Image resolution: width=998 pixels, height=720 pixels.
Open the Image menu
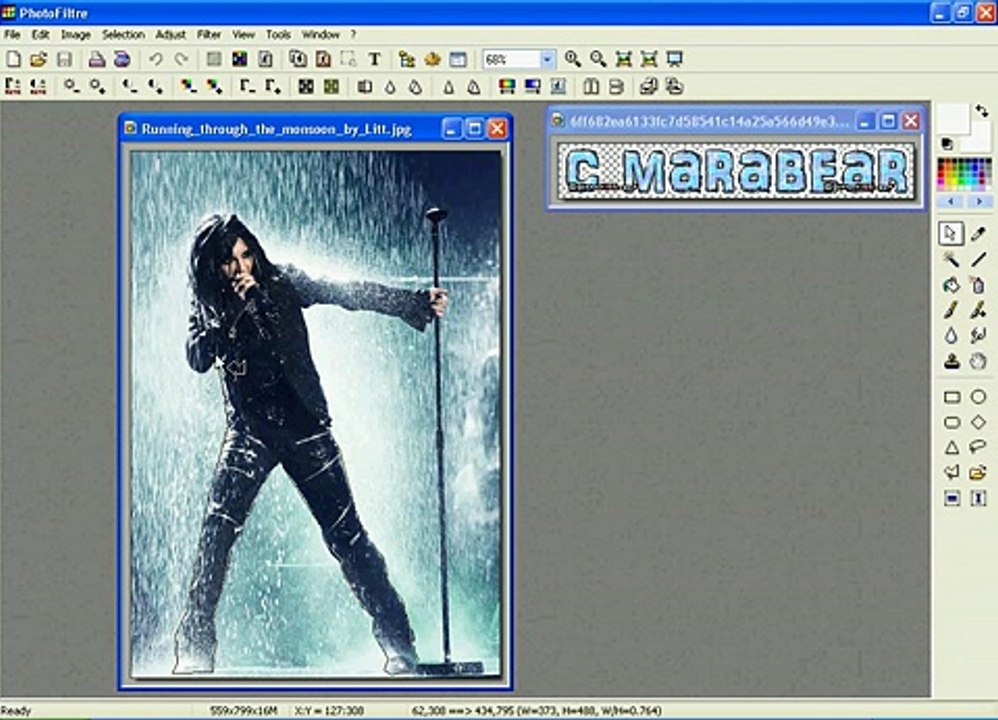point(76,34)
